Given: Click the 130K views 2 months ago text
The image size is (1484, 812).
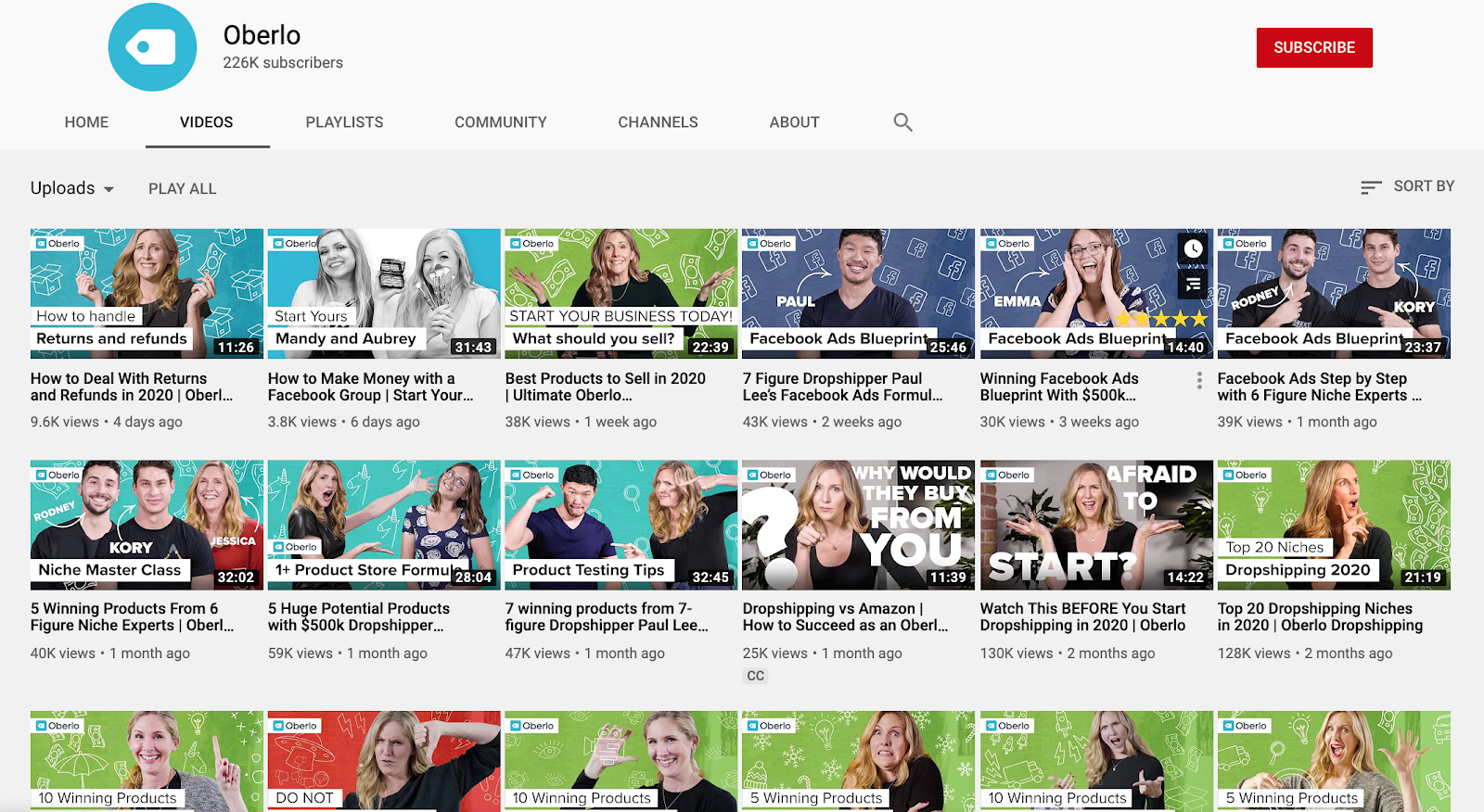Looking at the screenshot, I should coord(1068,653).
